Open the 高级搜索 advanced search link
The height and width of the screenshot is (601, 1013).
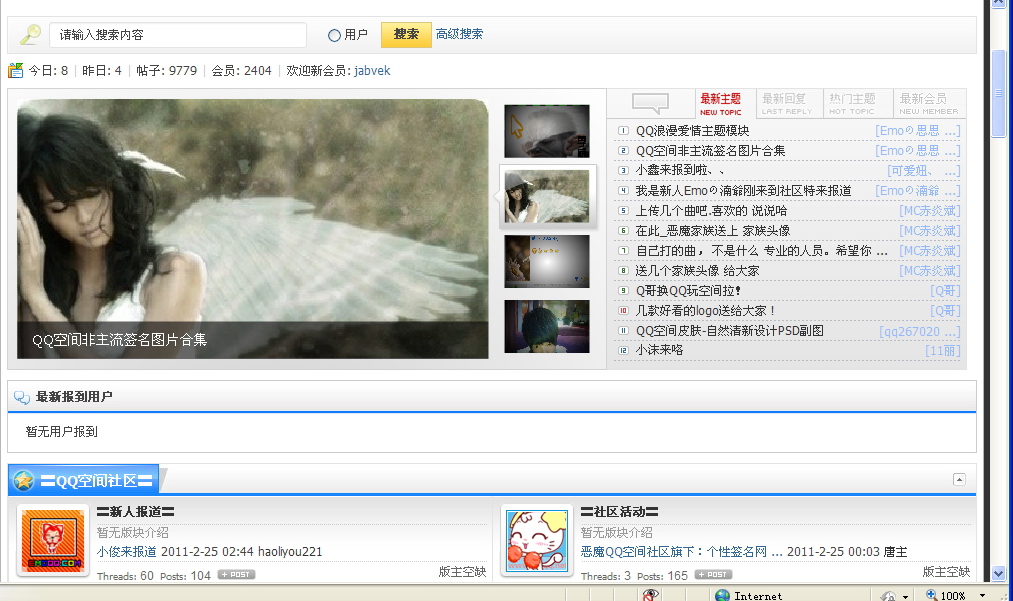pyautogui.click(x=459, y=34)
